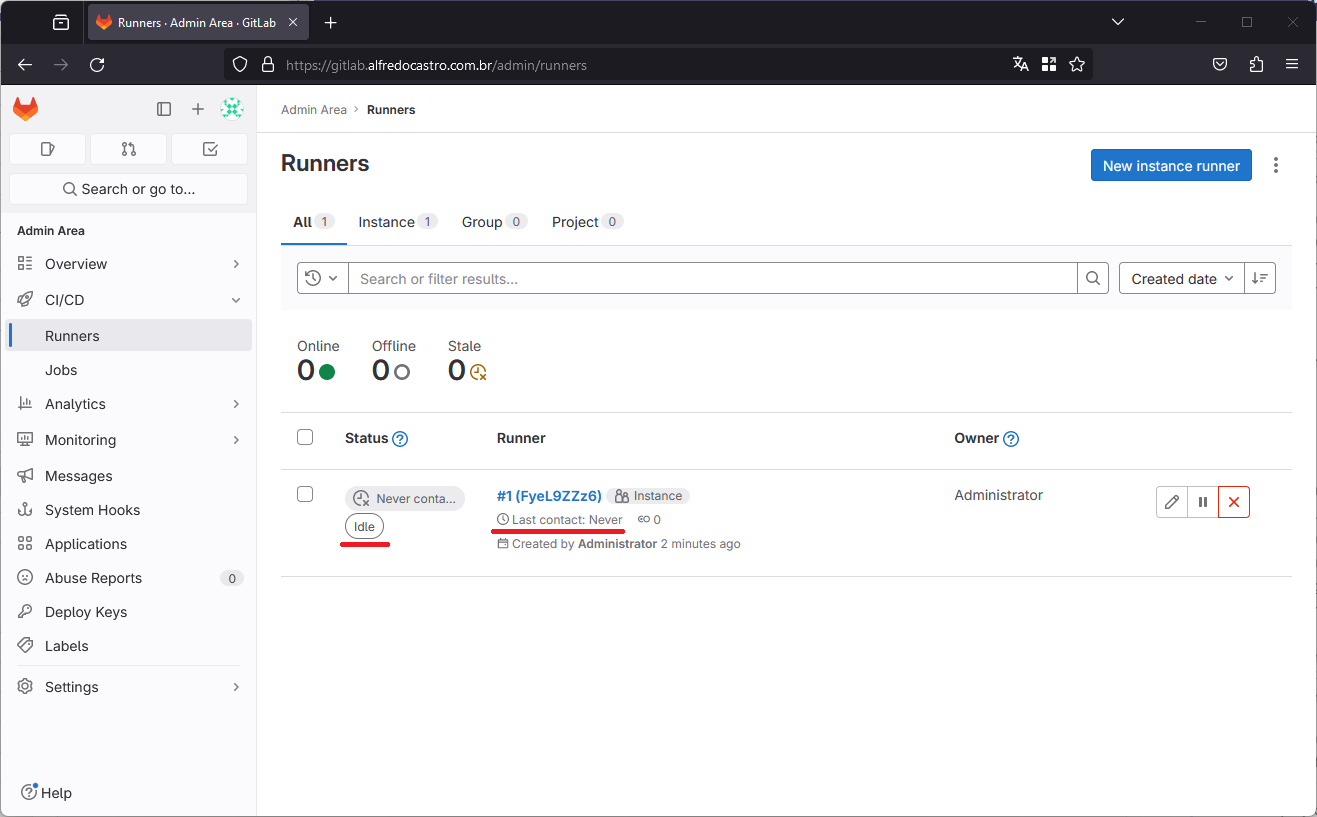1317x817 pixels.
Task: Open Labels in the sidebar
Action: 130,646
